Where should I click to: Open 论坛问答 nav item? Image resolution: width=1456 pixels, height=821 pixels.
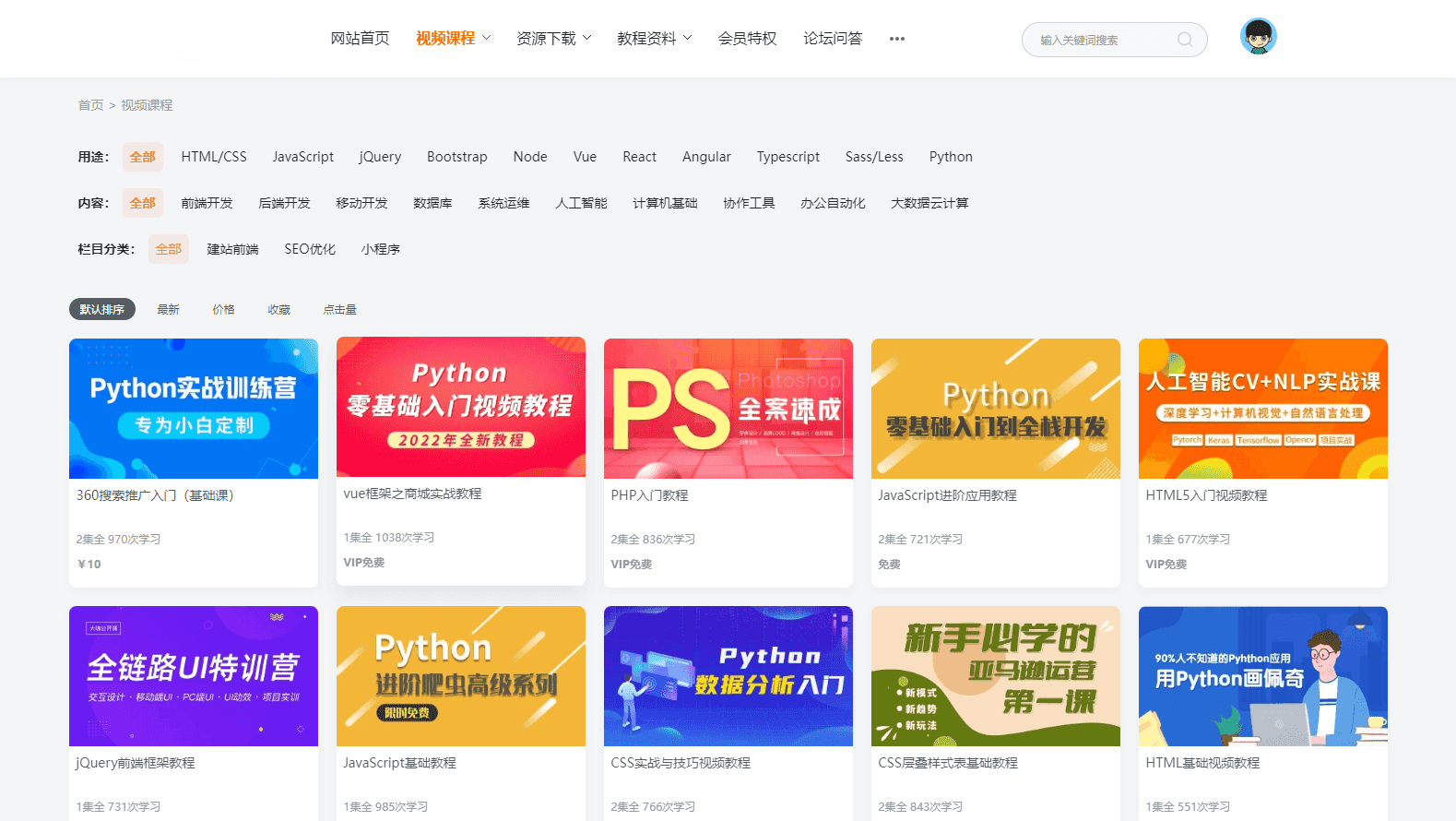[x=833, y=38]
